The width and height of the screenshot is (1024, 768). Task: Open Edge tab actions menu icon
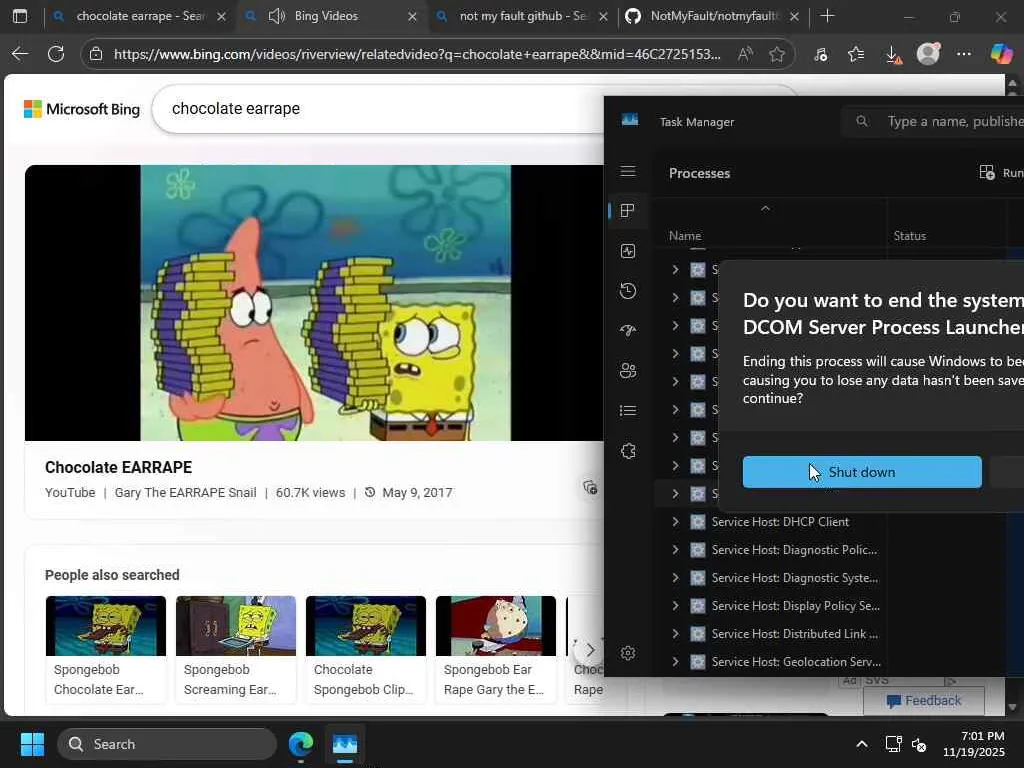click(x=20, y=16)
